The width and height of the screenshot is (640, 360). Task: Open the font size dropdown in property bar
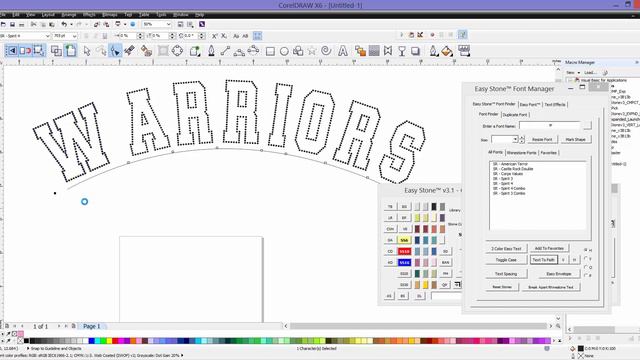74,36
